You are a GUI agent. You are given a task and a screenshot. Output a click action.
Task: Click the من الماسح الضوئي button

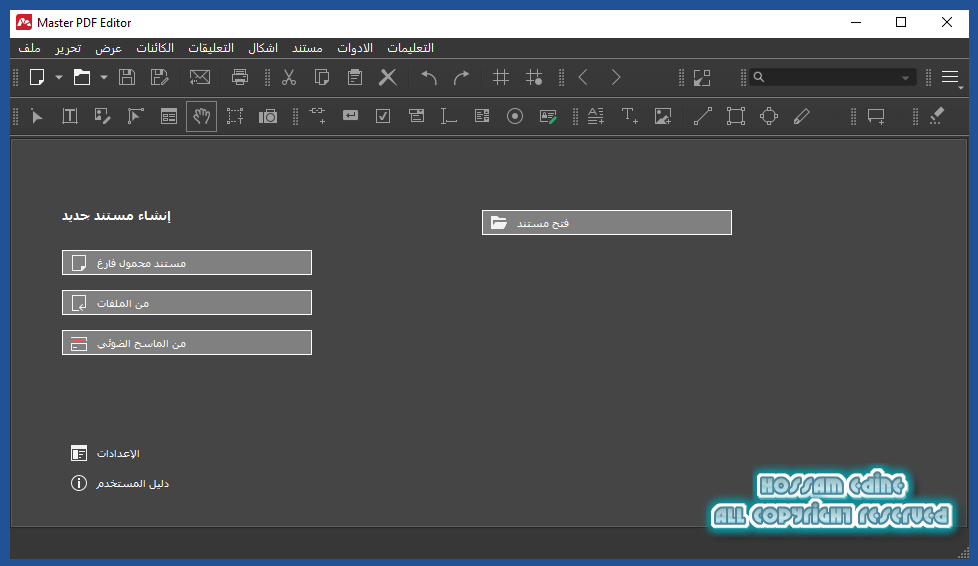187,343
